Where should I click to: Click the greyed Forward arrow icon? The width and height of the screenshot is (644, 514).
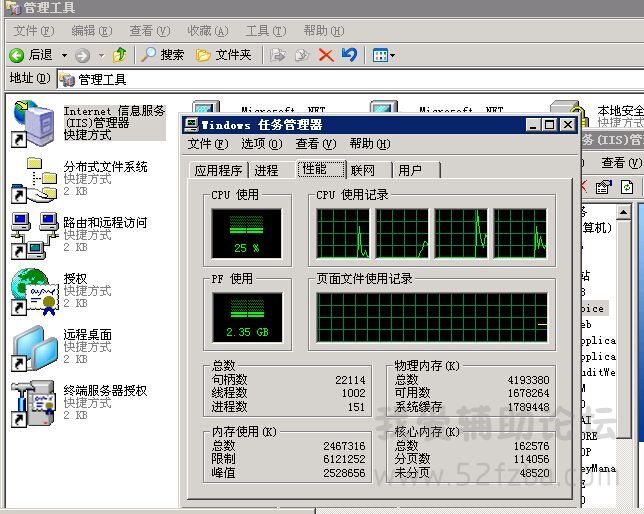pos(82,55)
